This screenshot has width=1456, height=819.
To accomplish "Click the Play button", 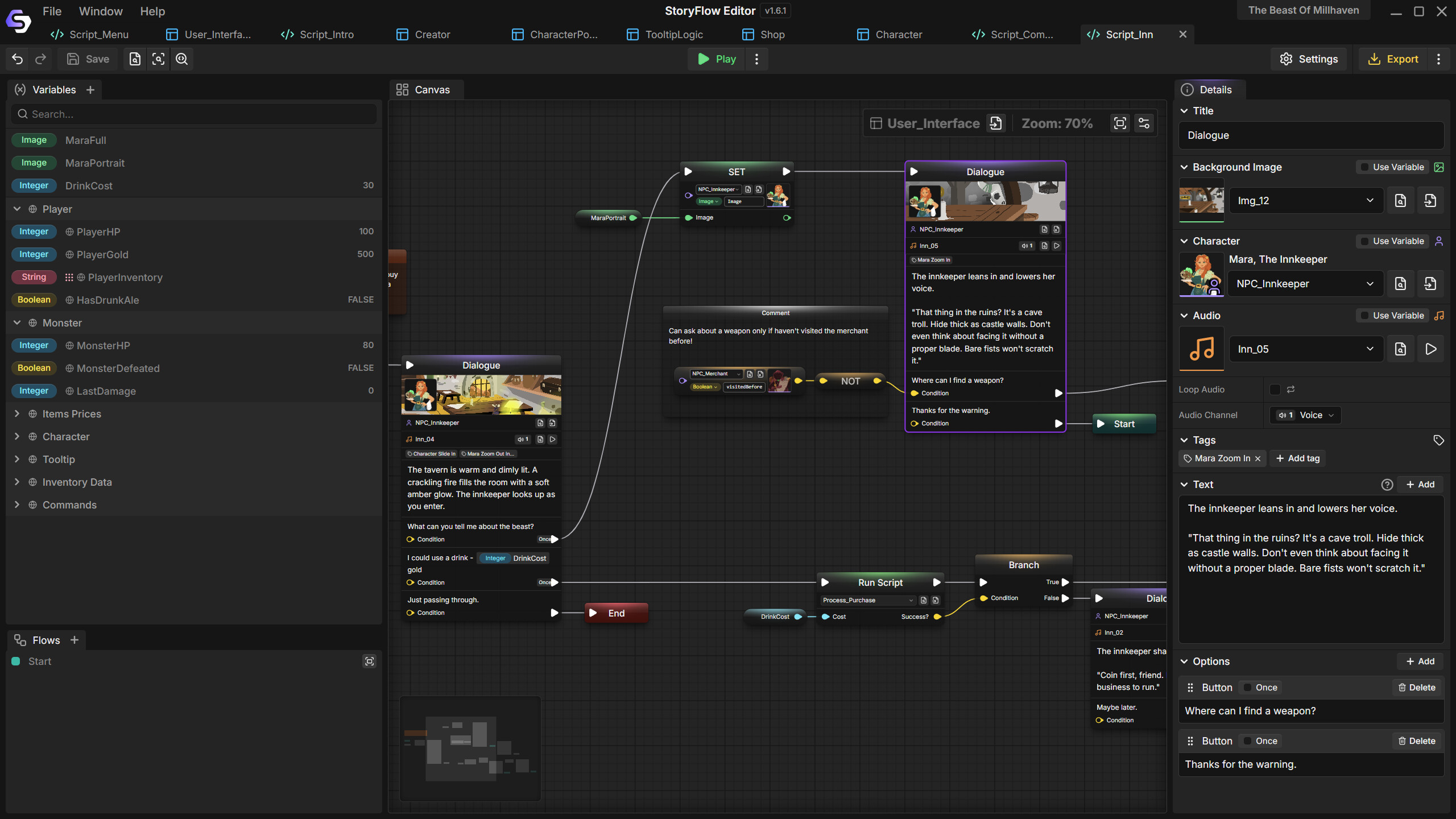I will point(717,59).
